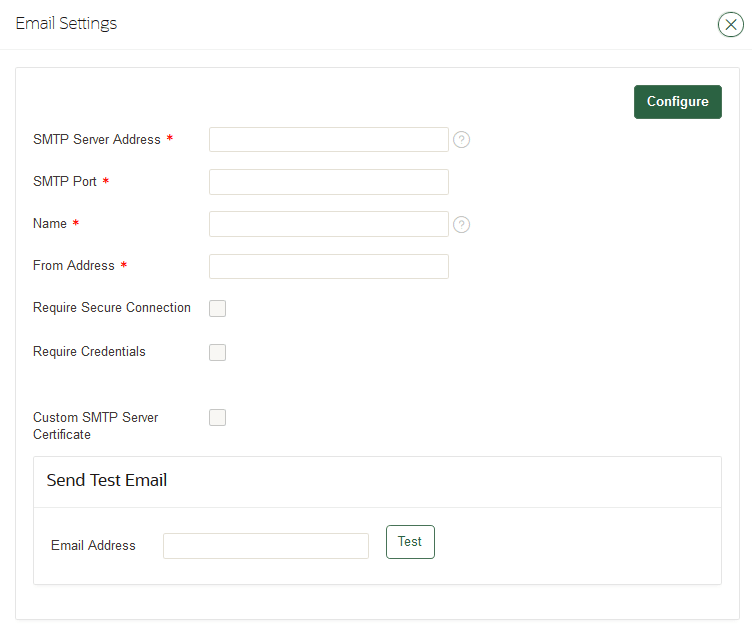The width and height of the screenshot is (752, 637).
Task: Click the Configure button
Action: click(677, 102)
